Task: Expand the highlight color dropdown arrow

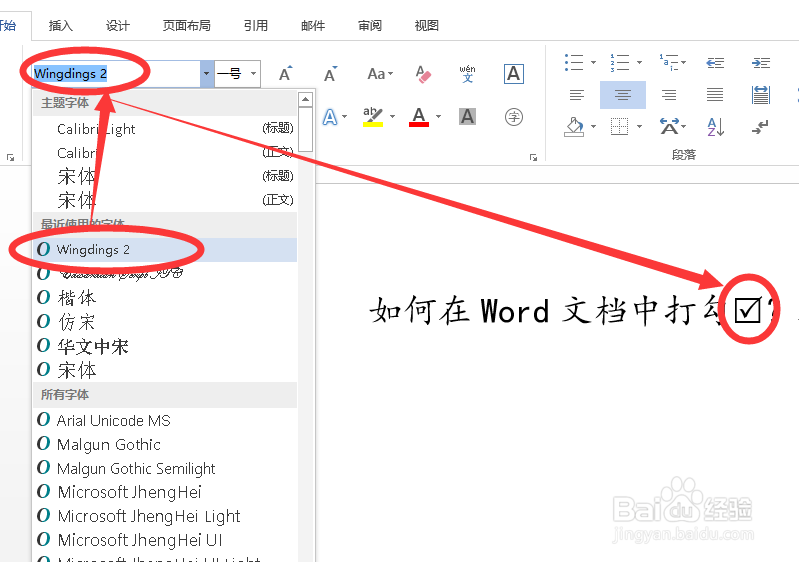Action: pyautogui.click(x=392, y=117)
